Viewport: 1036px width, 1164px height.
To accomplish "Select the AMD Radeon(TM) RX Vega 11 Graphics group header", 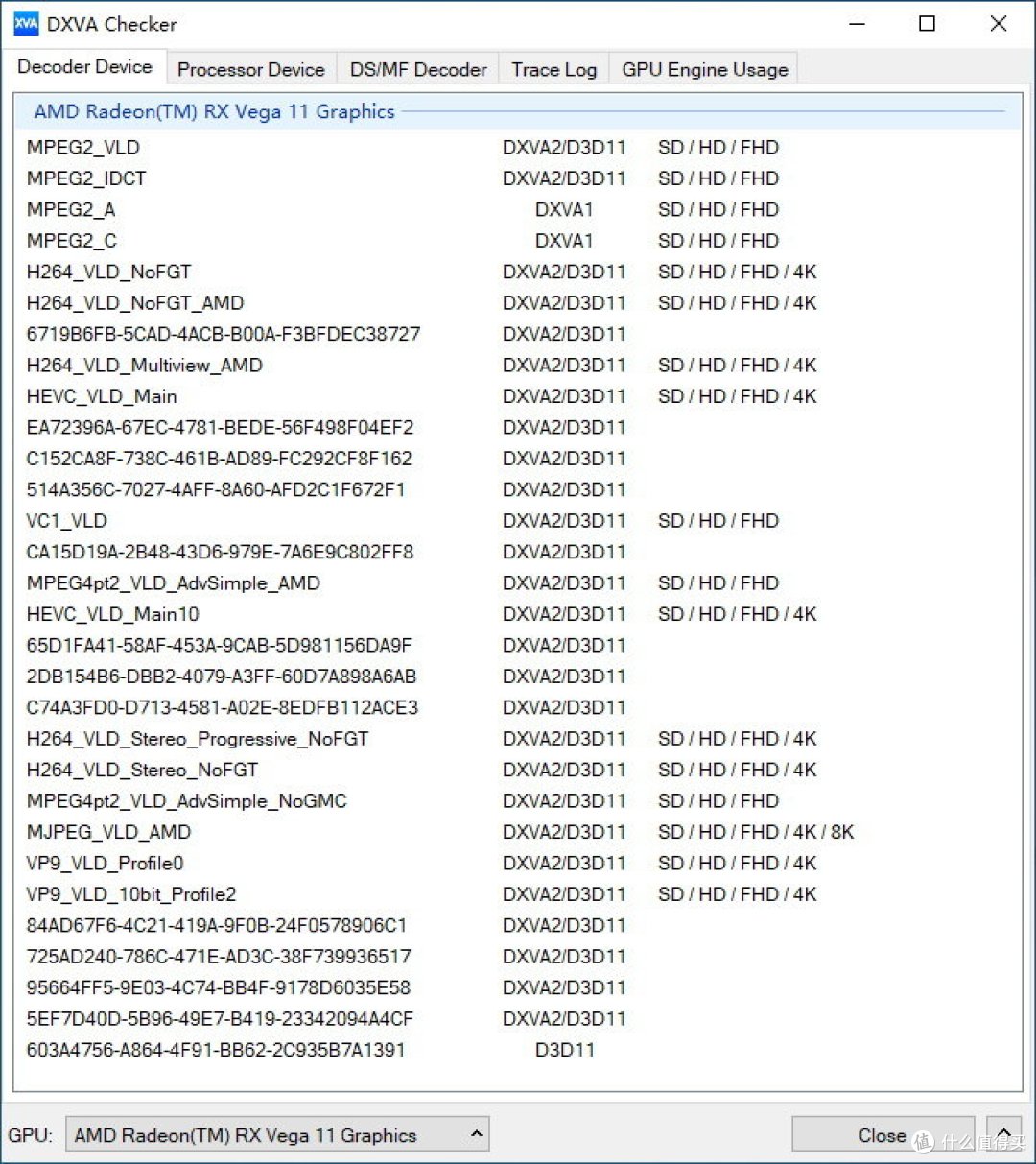I will coord(518,111).
